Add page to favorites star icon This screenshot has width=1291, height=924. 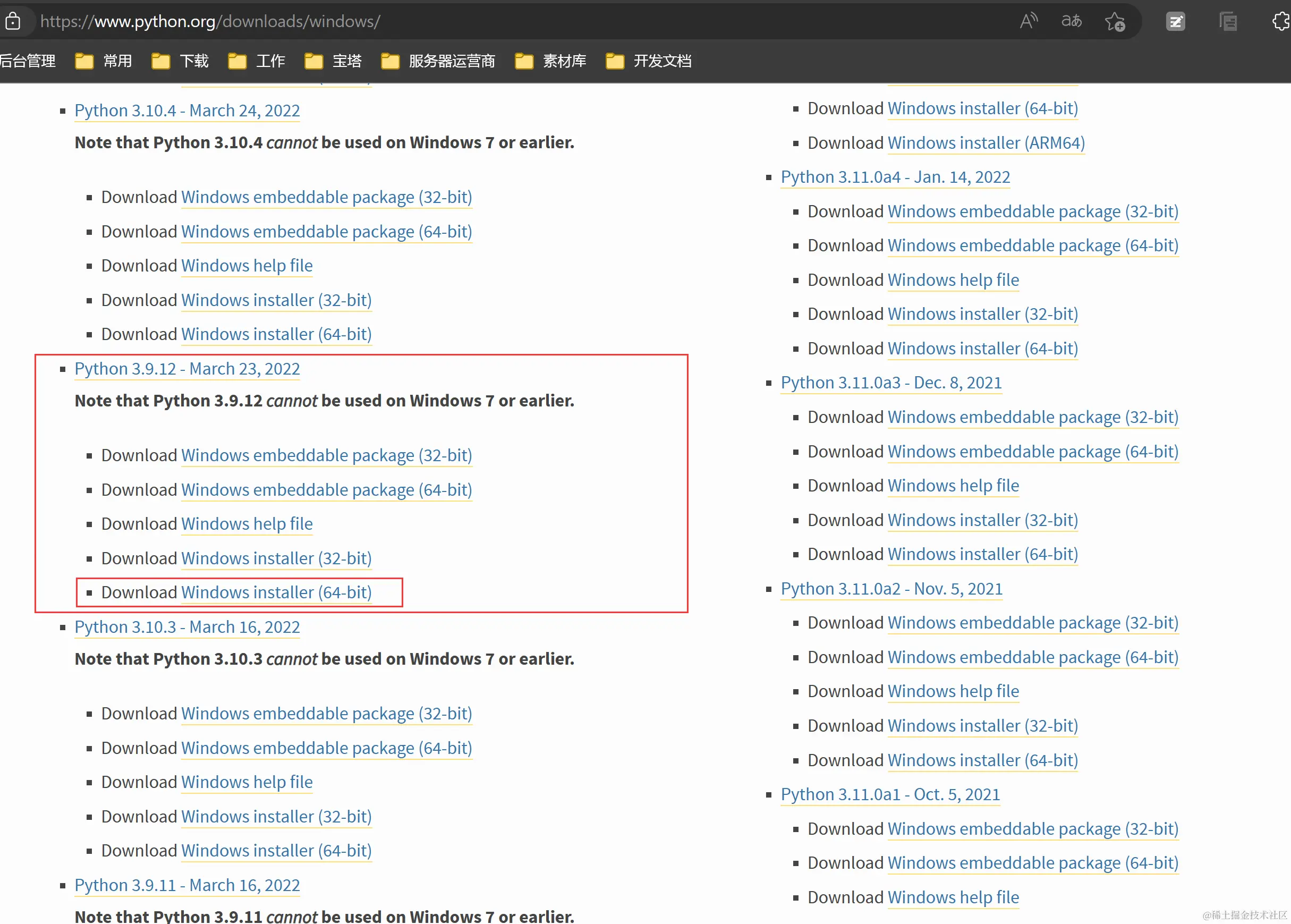pos(1115,22)
